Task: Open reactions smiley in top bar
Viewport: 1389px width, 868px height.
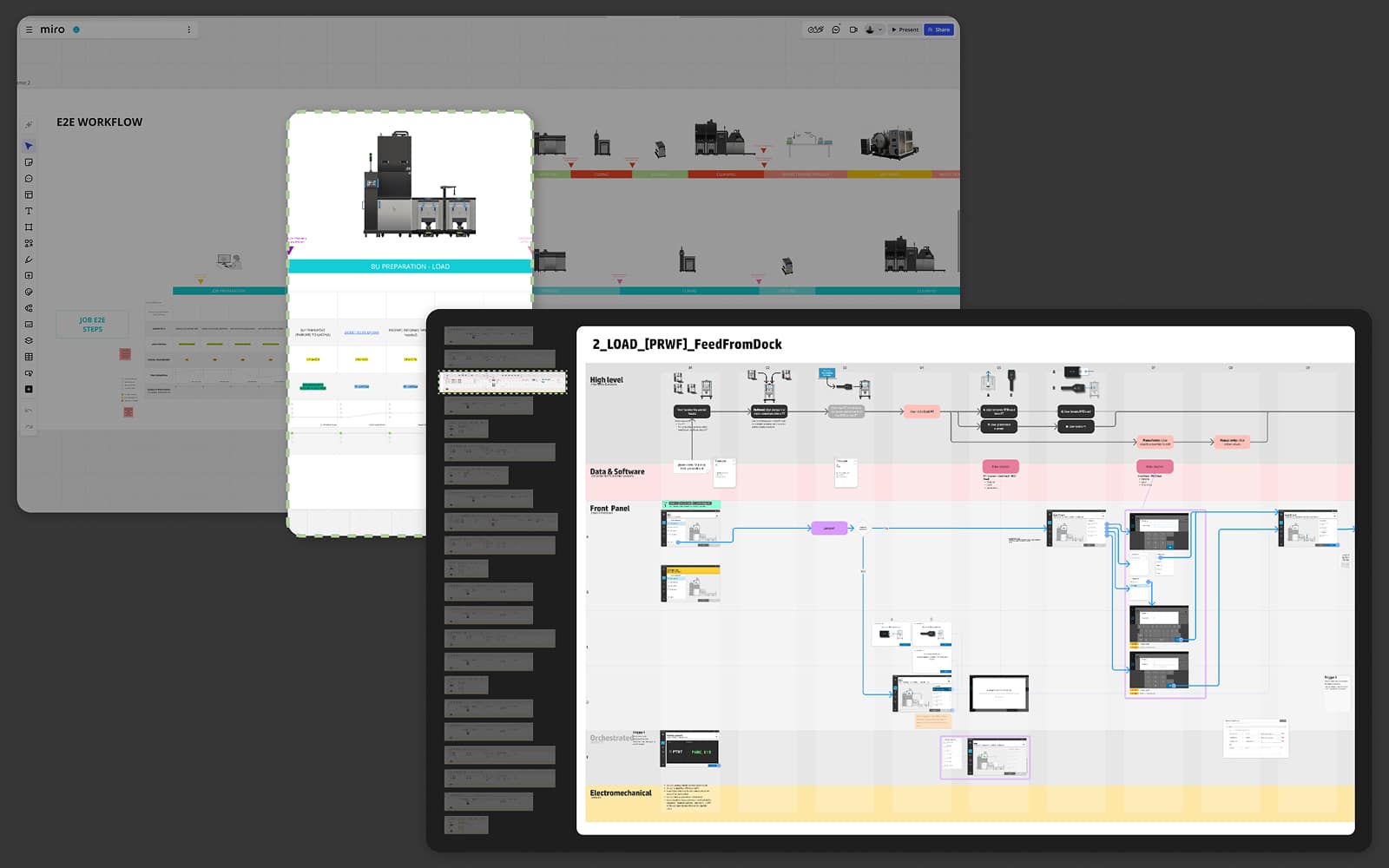Action: pyautogui.click(x=836, y=30)
